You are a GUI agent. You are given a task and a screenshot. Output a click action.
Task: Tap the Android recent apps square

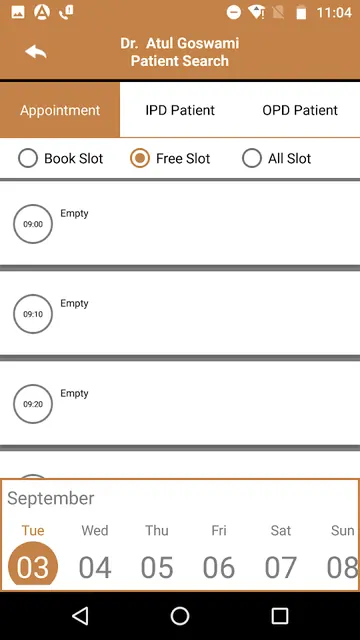click(x=280, y=616)
